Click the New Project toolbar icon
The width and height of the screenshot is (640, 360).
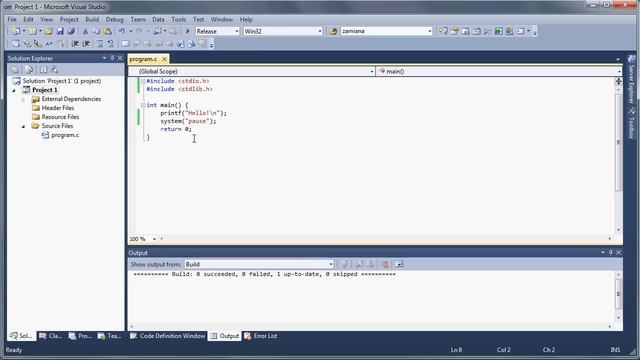click(x=16, y=31)
